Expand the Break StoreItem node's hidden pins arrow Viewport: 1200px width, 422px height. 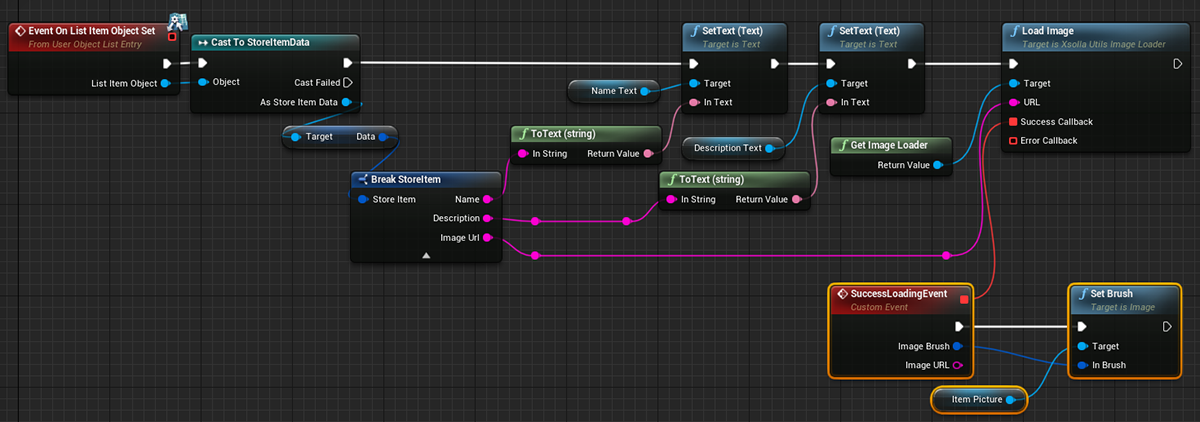pos(426,255)
